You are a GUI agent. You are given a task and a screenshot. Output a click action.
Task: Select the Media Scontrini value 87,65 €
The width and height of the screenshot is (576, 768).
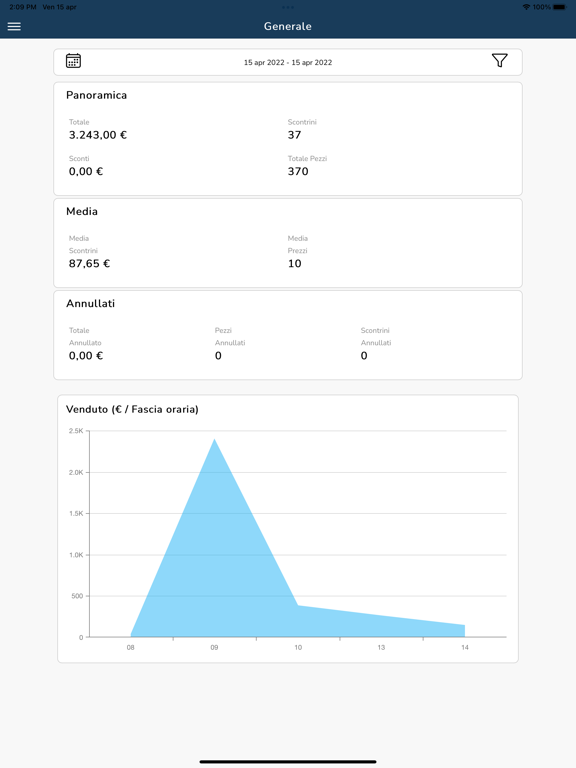89,264
